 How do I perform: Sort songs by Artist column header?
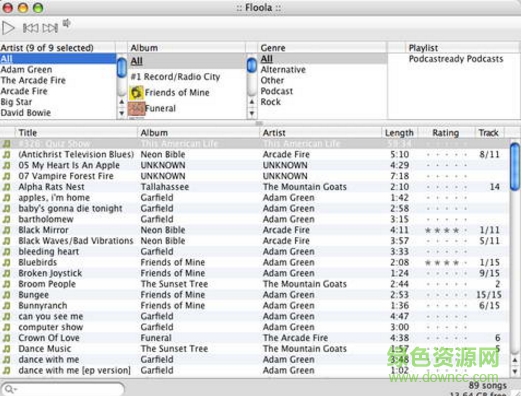pos(320,133)
